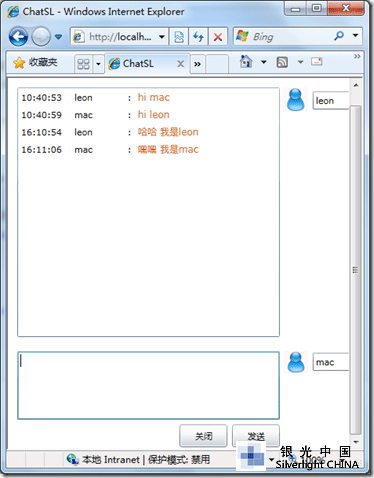
Task: Click the Home icon in the toolbar
Action: tap(246, 62)
